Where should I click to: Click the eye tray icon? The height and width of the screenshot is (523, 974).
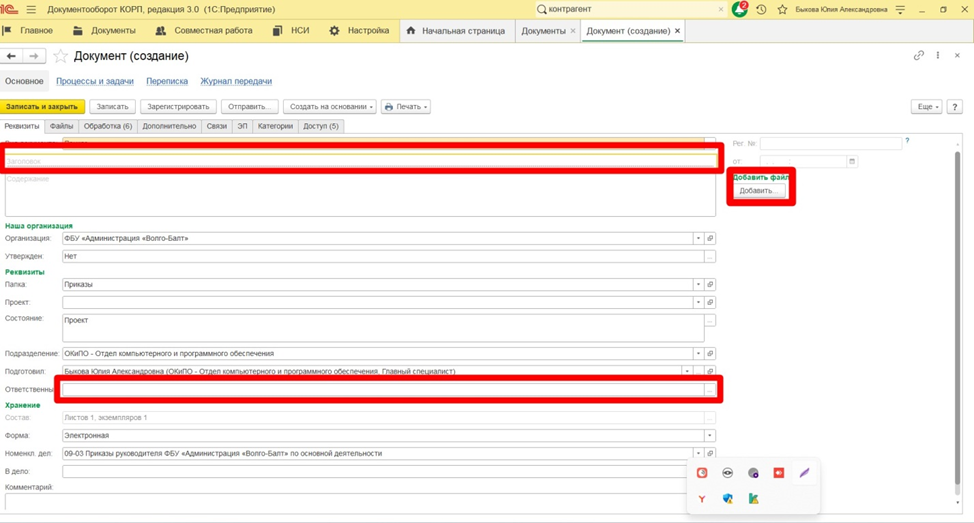727,473
